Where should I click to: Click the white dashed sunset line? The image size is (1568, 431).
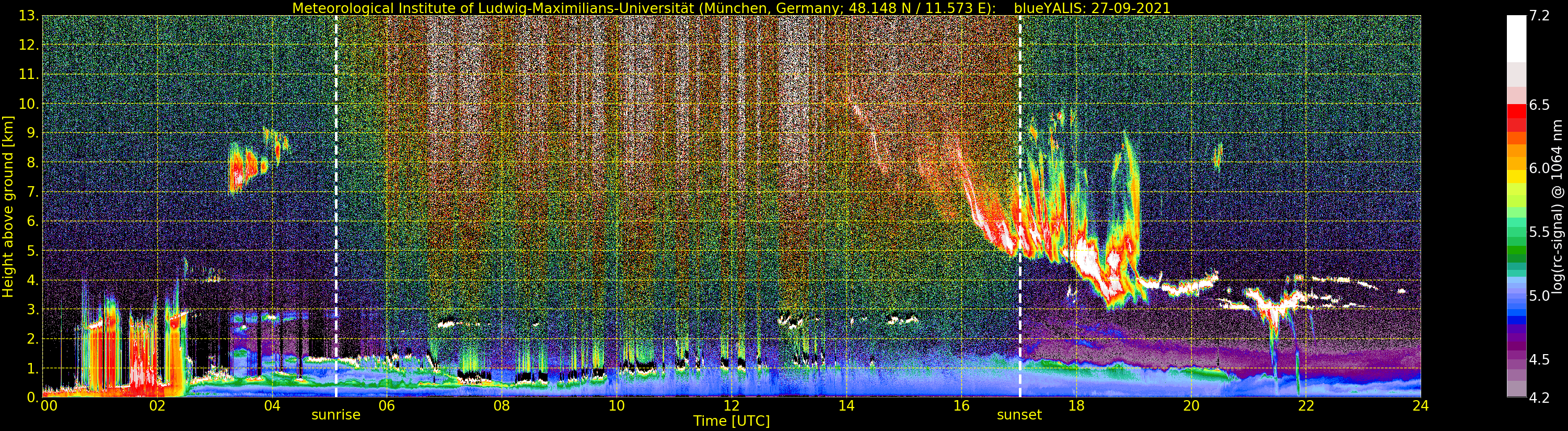click(x=1019, y=207)
